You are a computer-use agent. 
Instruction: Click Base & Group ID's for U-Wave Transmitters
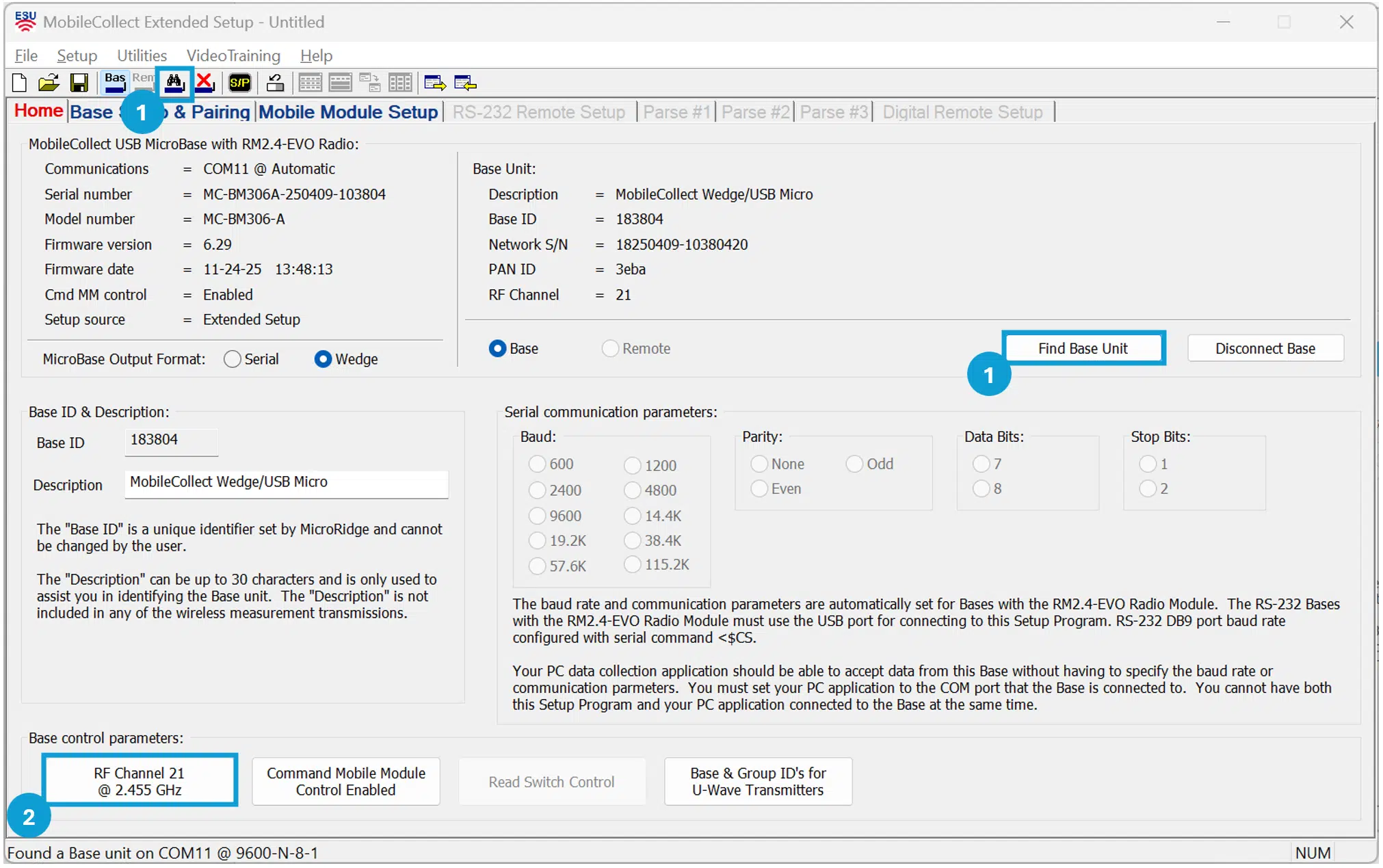click(x=758, y=781)
